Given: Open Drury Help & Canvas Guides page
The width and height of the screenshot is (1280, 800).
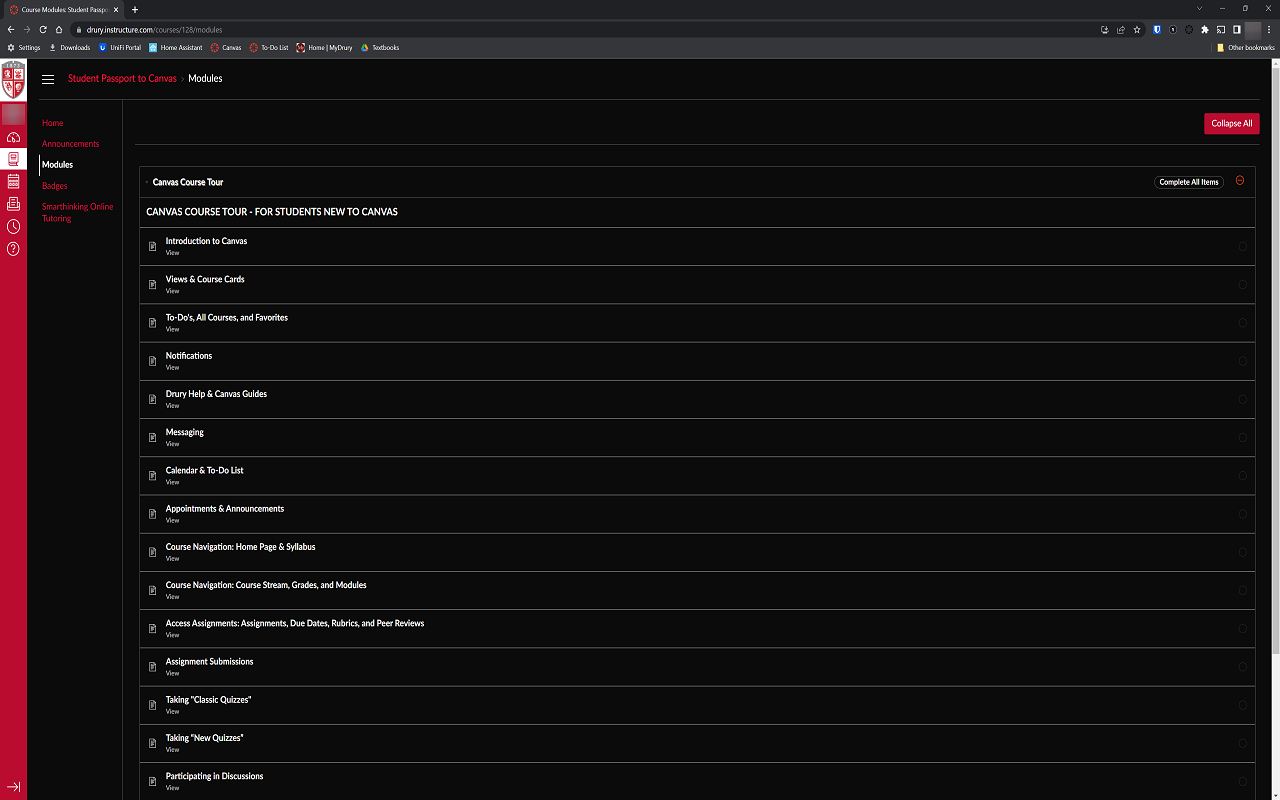Looking at the screenshot, I should tap(216, 394).
